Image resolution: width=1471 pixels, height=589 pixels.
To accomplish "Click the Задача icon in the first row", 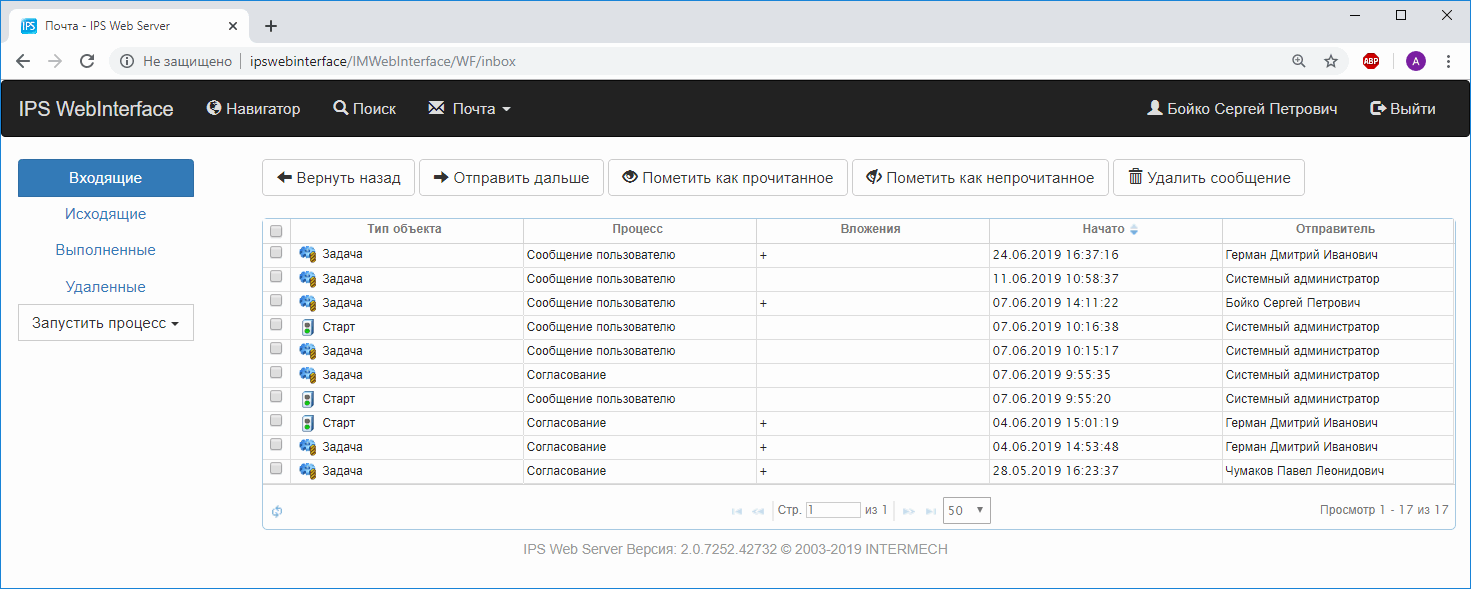I will [308, 255].
